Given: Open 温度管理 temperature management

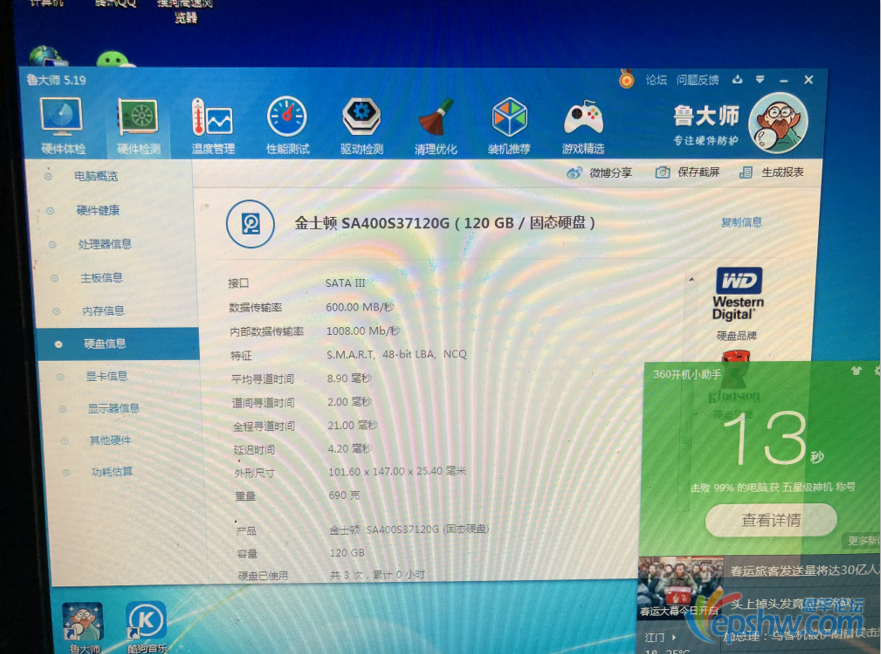Looking at the screenshot, I should [212, 126].
